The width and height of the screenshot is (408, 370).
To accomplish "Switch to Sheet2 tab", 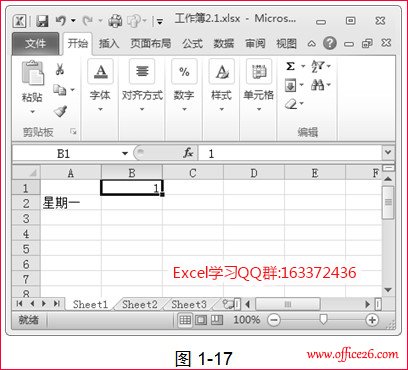I will (x=139, y=304).
